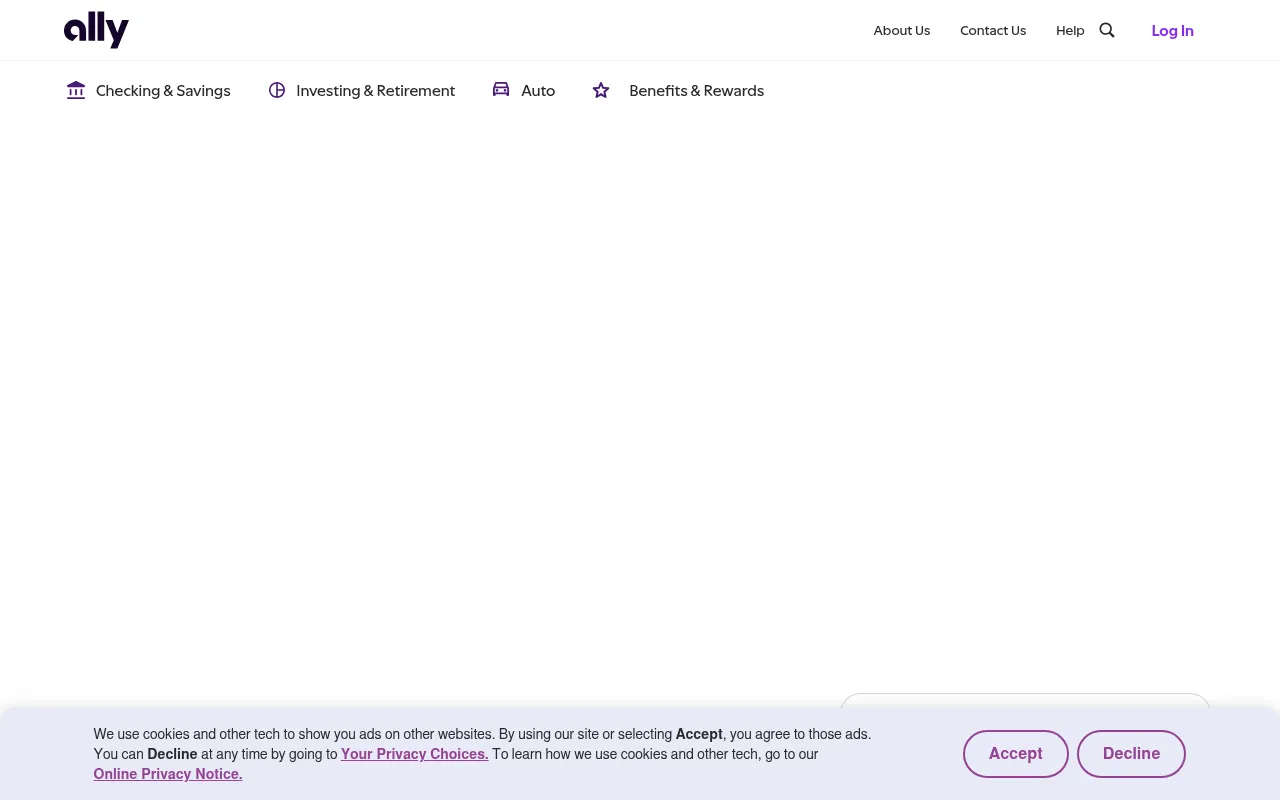Open the Help link

pos(1070,31)
